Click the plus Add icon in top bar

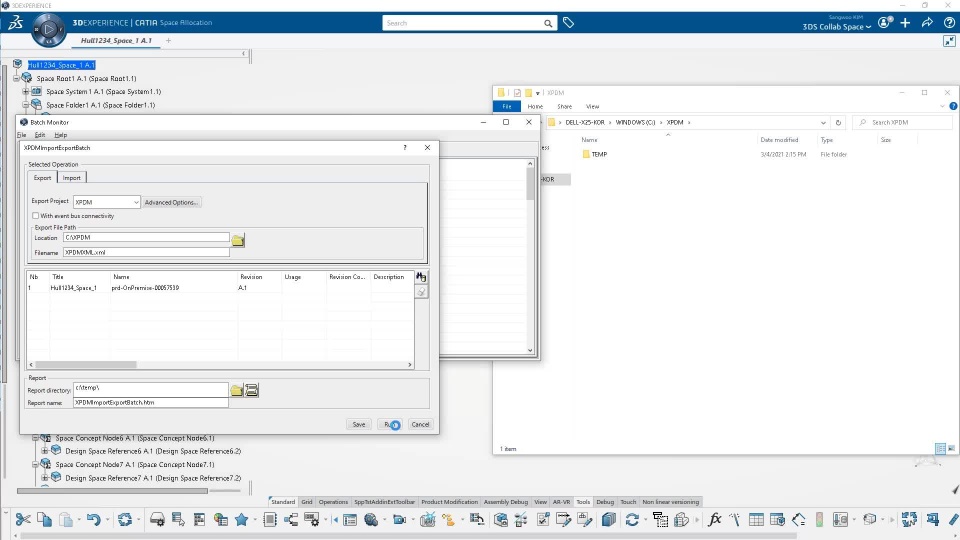[x=906, y=23]
